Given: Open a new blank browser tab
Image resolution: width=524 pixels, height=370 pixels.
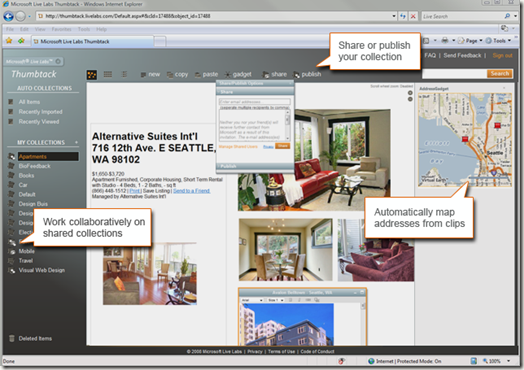Looking at the screenshot, I should click(x=160, y=41).
